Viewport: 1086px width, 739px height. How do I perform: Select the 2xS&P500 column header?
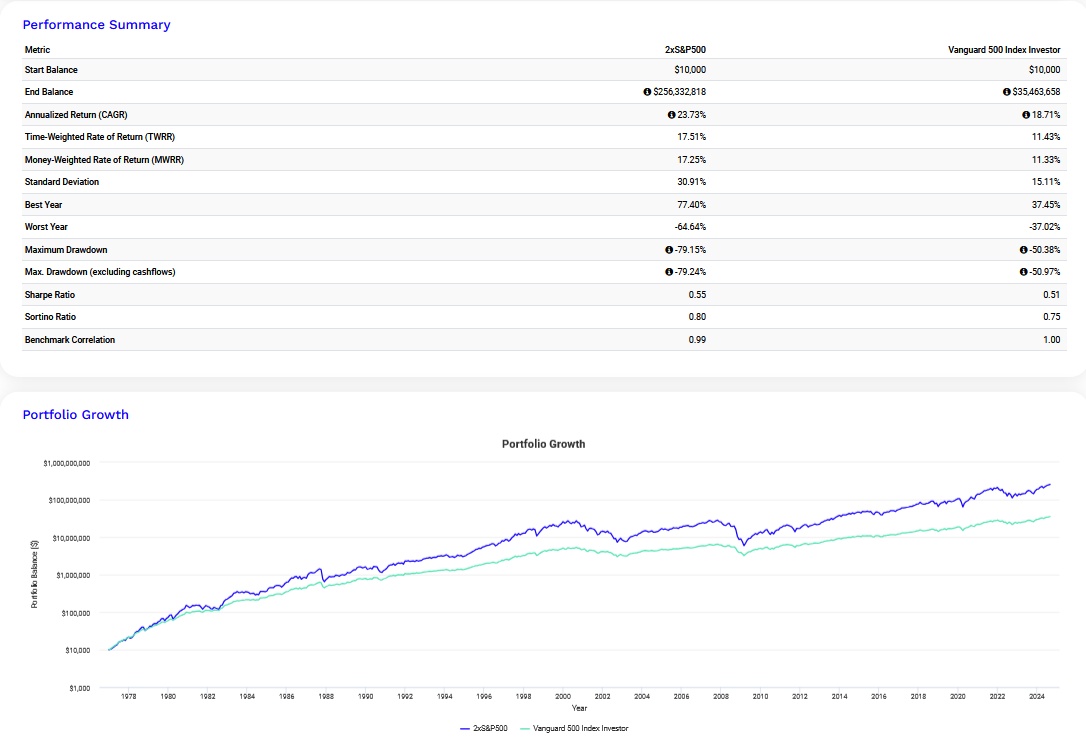(x=687, y=49)
